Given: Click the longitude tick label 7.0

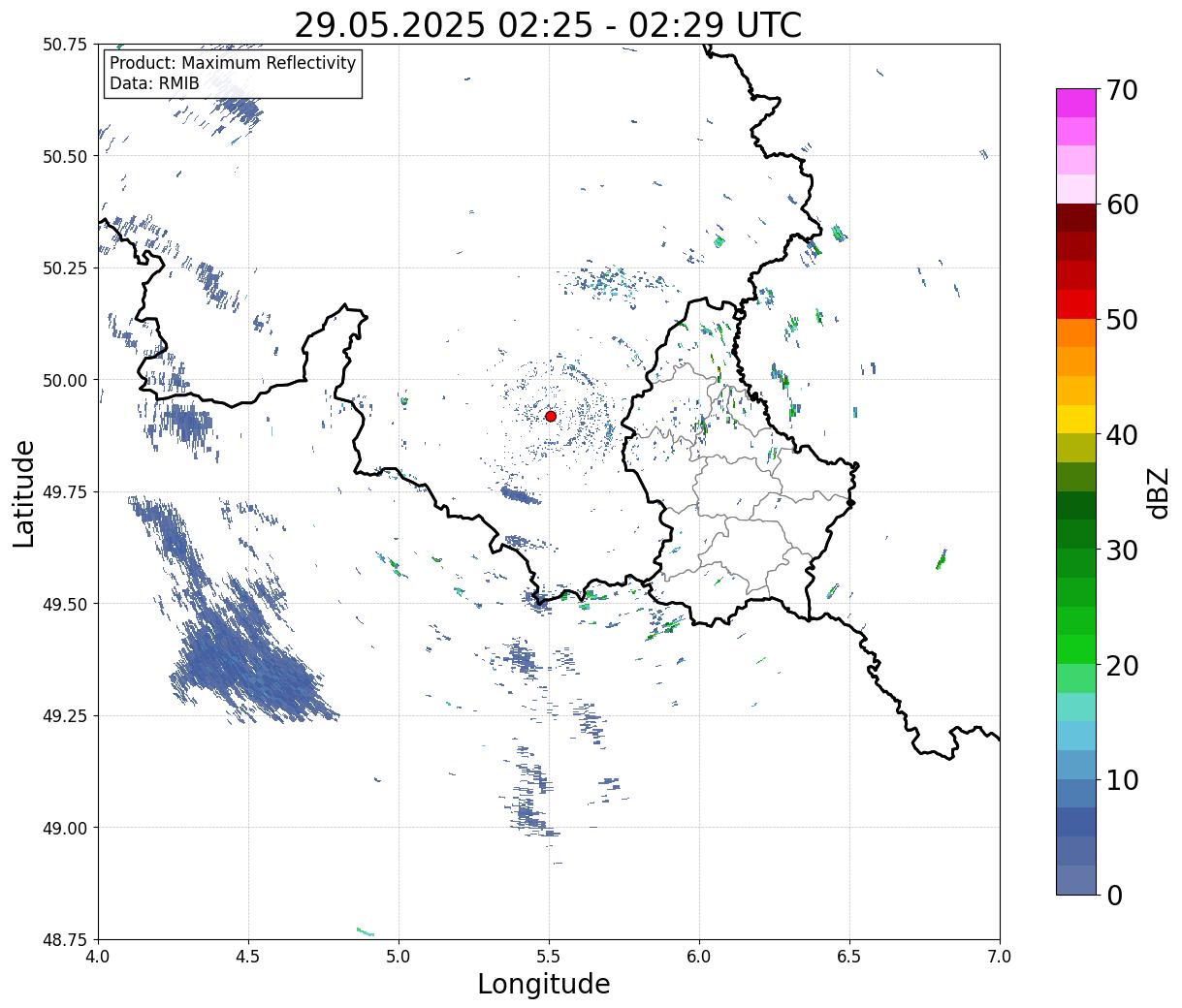Looking at the screenshot, I should tap(1000, 957).
